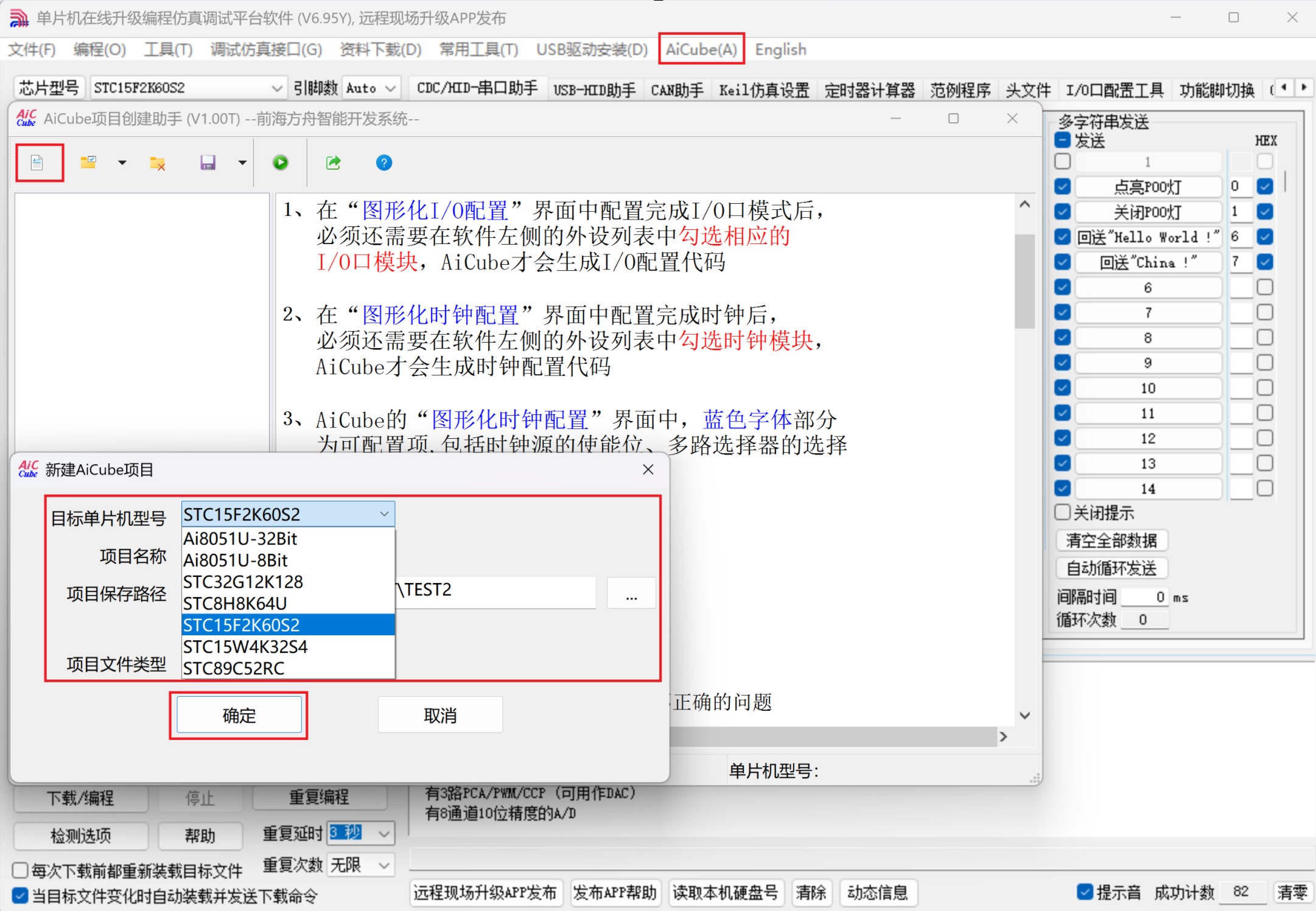Switch to CAN助手 tab
This screenshot has width=1316, height=911.
677,90
